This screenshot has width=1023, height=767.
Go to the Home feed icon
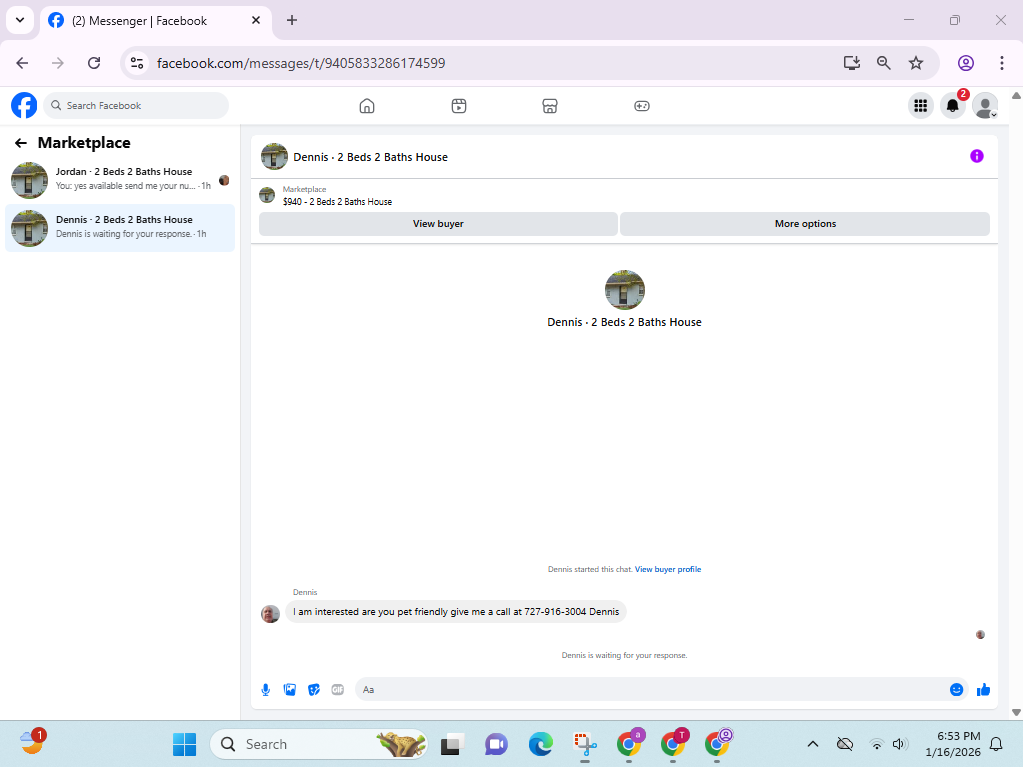[x=367, y=106]
